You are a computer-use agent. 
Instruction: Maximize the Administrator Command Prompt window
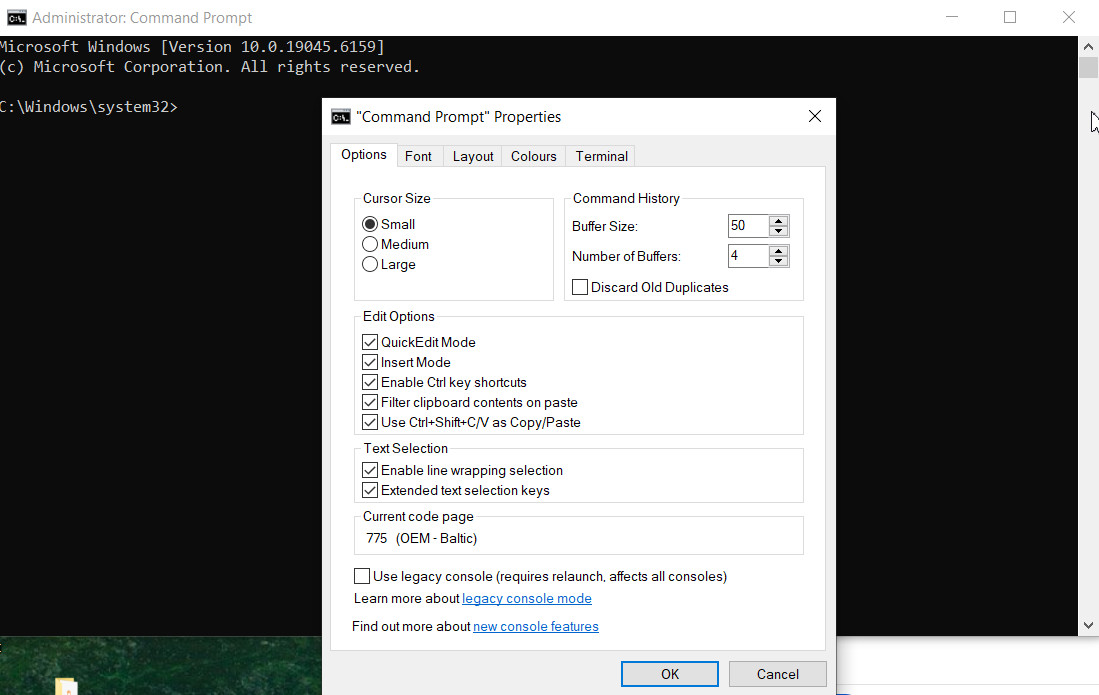pos(1010,18)
